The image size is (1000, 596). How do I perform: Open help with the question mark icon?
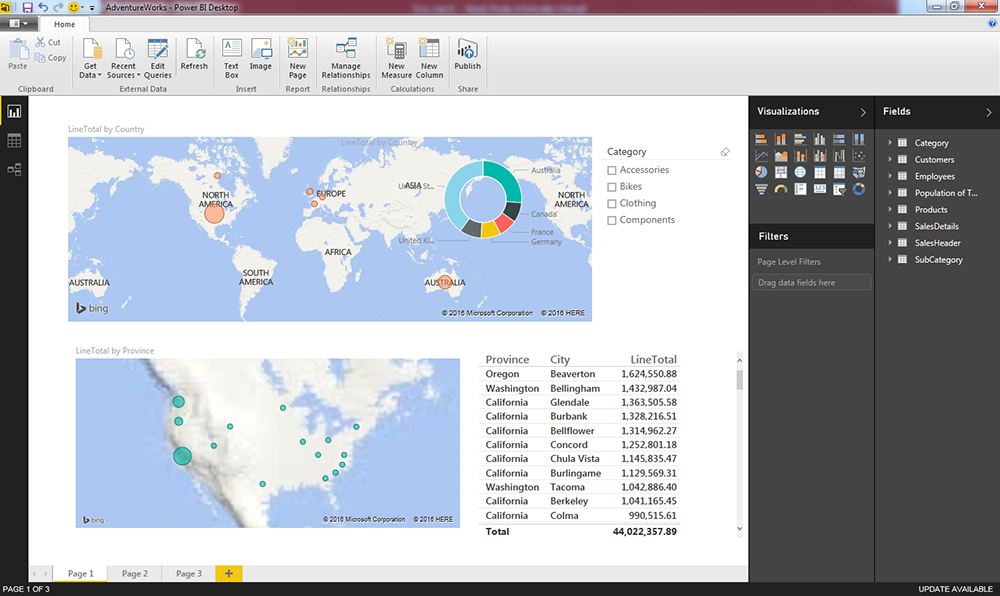992,24
